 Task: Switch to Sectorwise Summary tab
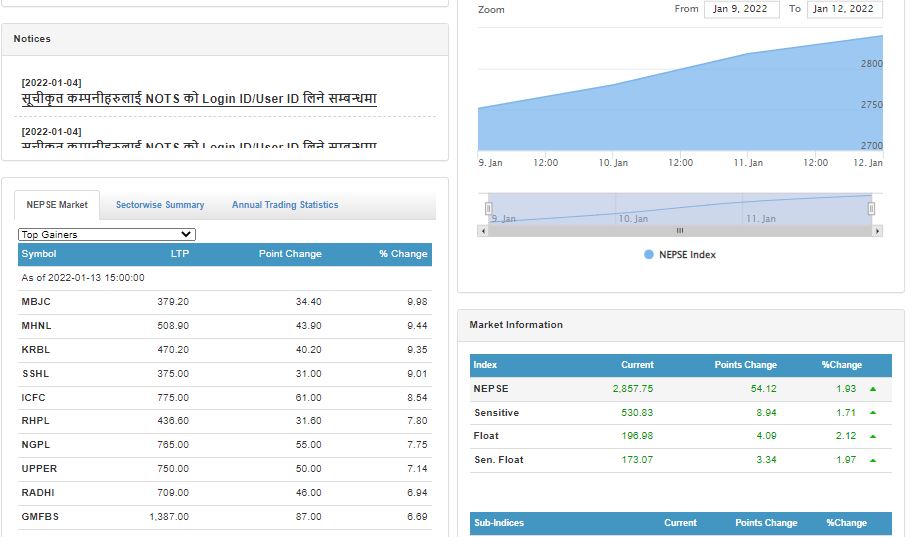tap(160, 205)
